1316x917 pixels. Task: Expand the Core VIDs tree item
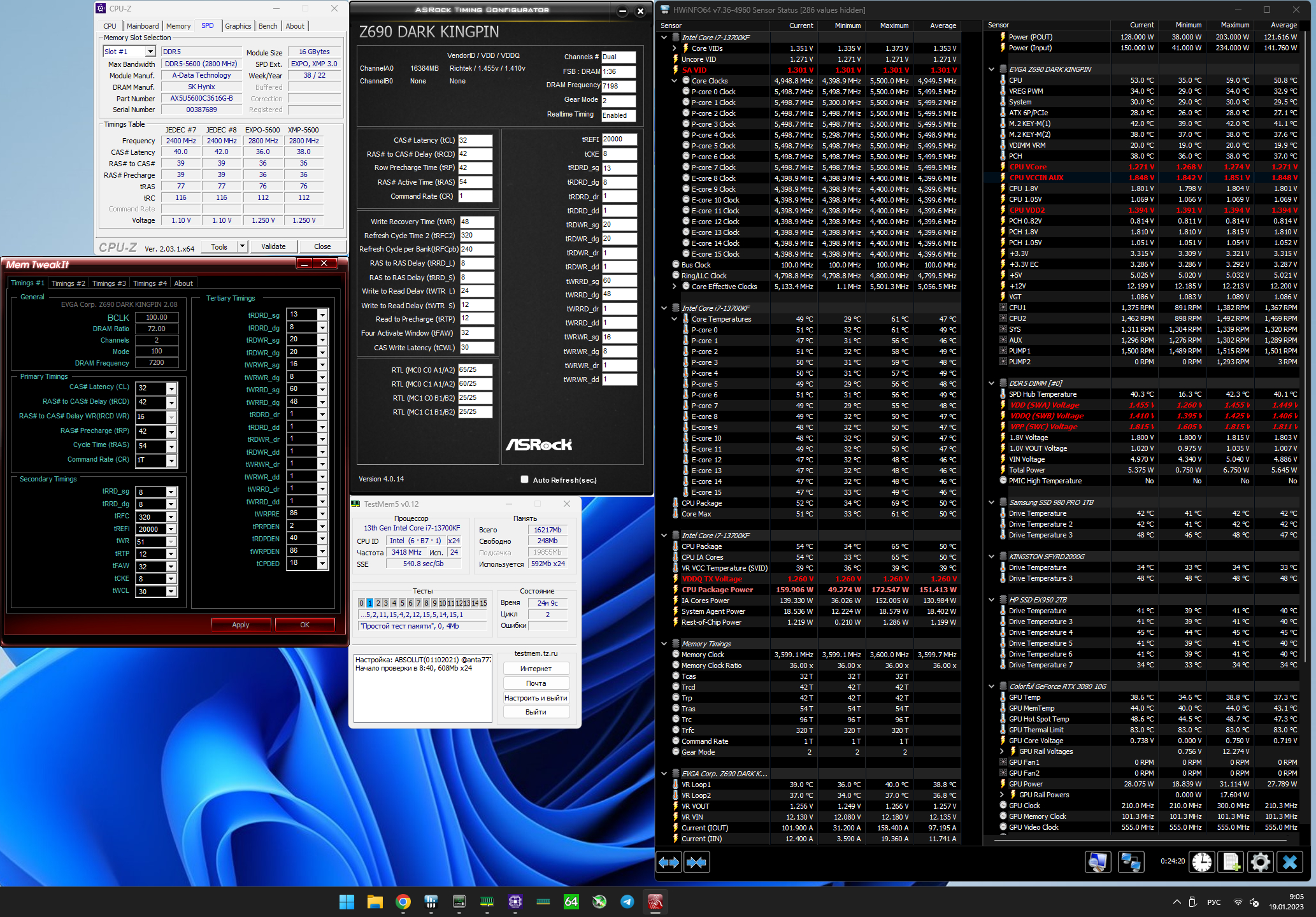coord(675,48)
